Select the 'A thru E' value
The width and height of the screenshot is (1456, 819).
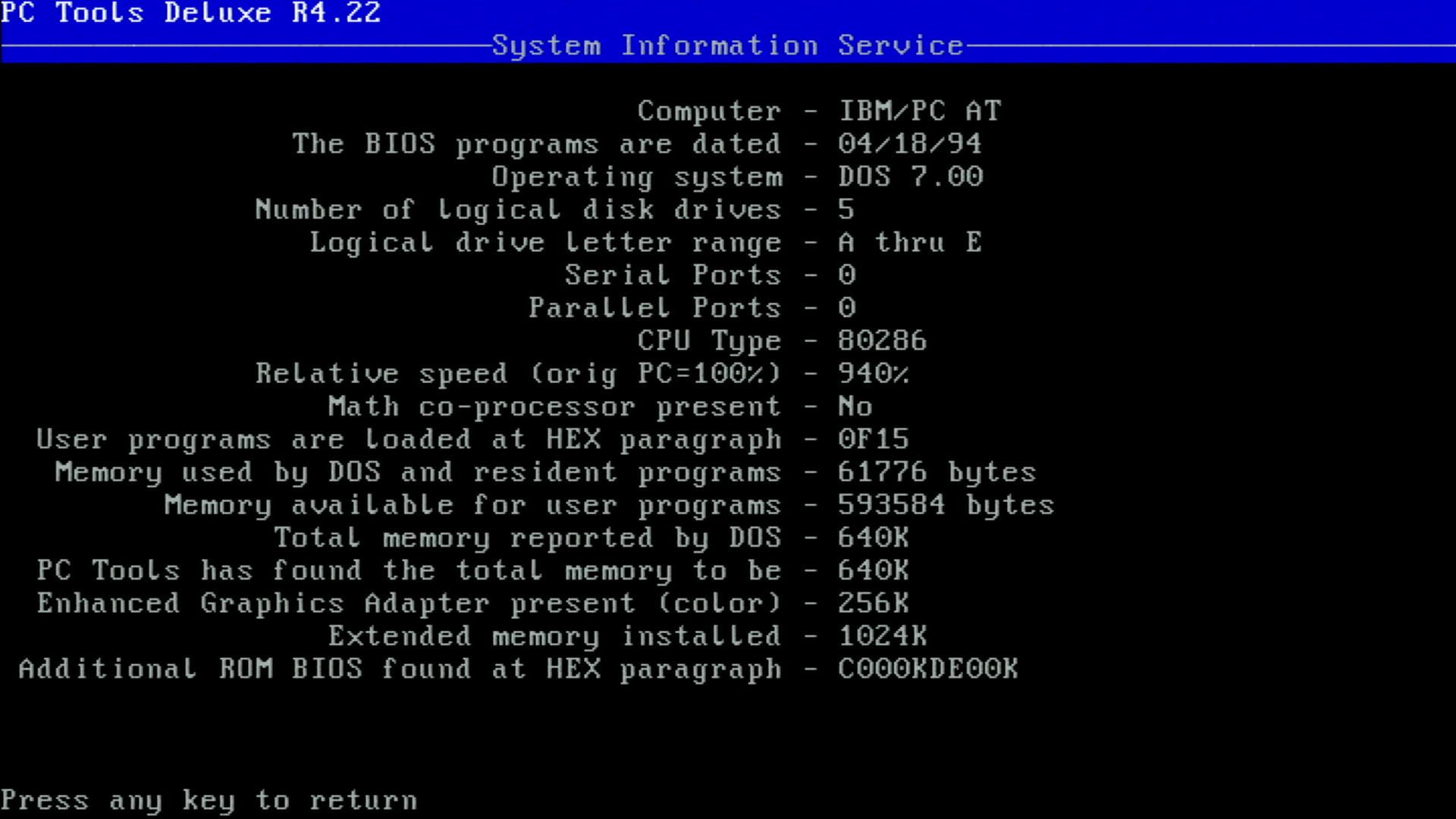click(910, 243)
